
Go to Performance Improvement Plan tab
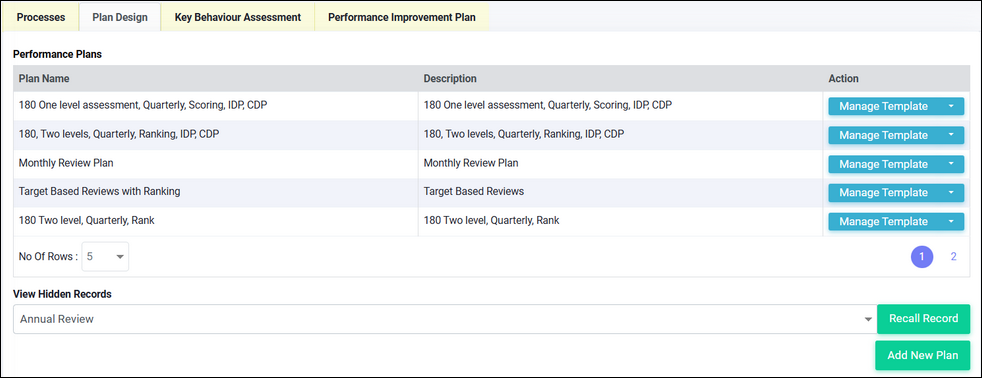pyautogui.click(x=401, y=17)
